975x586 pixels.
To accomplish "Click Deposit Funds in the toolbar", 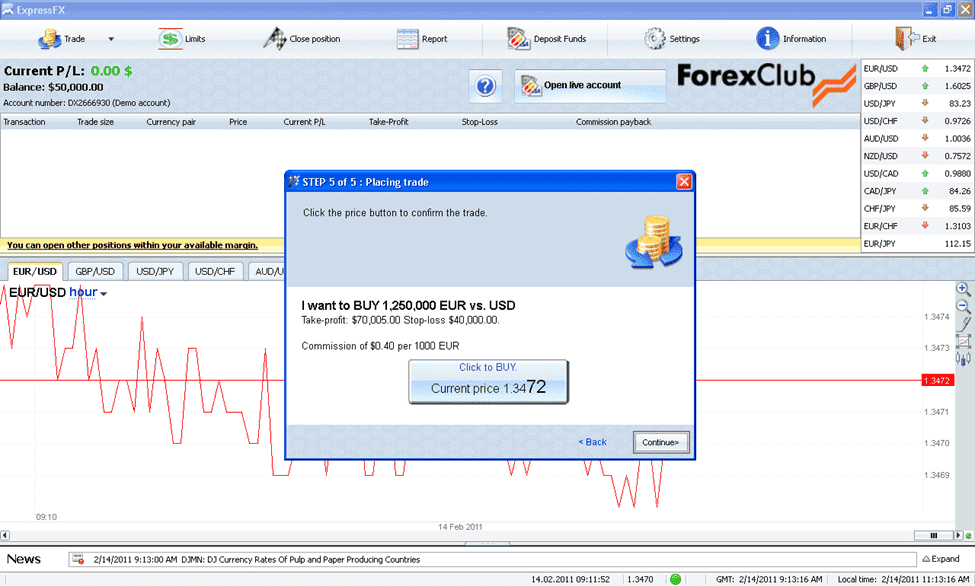I will pyautogui.click(x=546, y=39).
